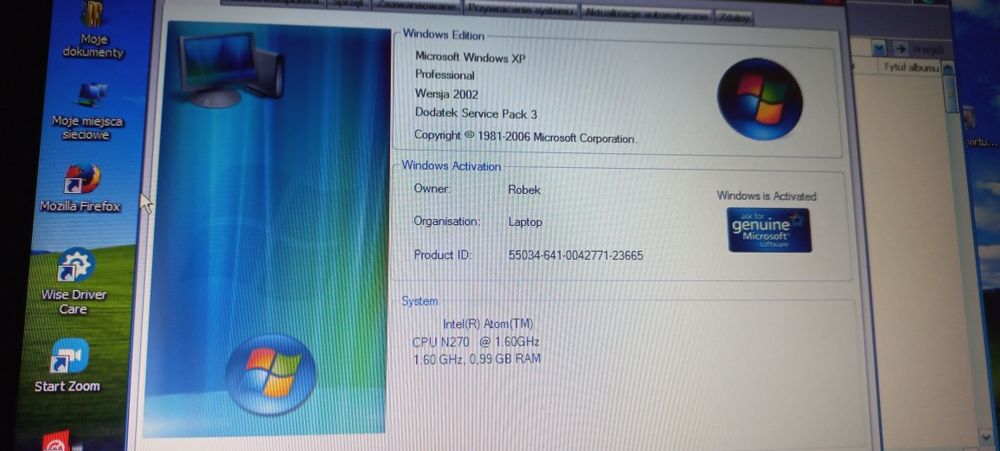Click the Windows orb on the blue banner

click(270, 374)
